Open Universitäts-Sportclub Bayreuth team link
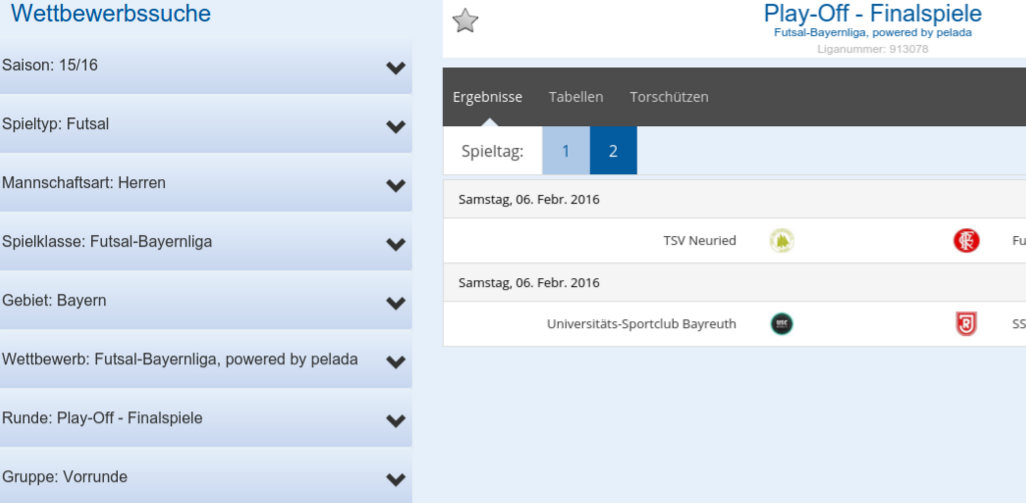The image size is (1026, 503). coord(641,324)
